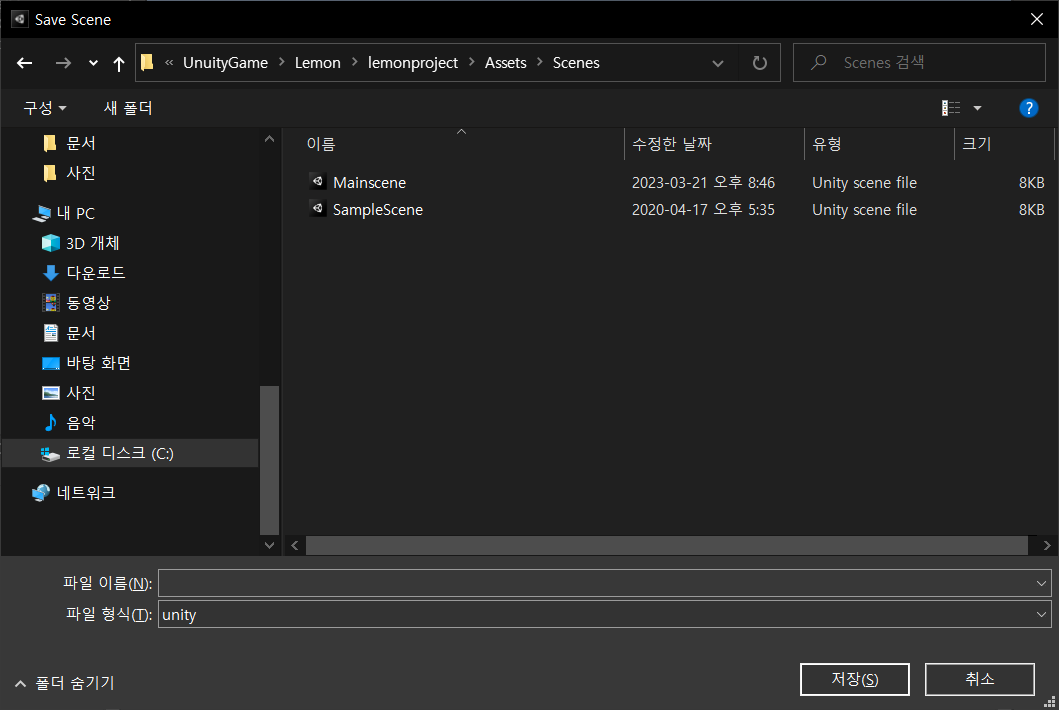The height and width of the screenshot is (710, 1059).
Task: Click the navigation pane vertical scrollbar thumb
Action: [x=269, y=460]
